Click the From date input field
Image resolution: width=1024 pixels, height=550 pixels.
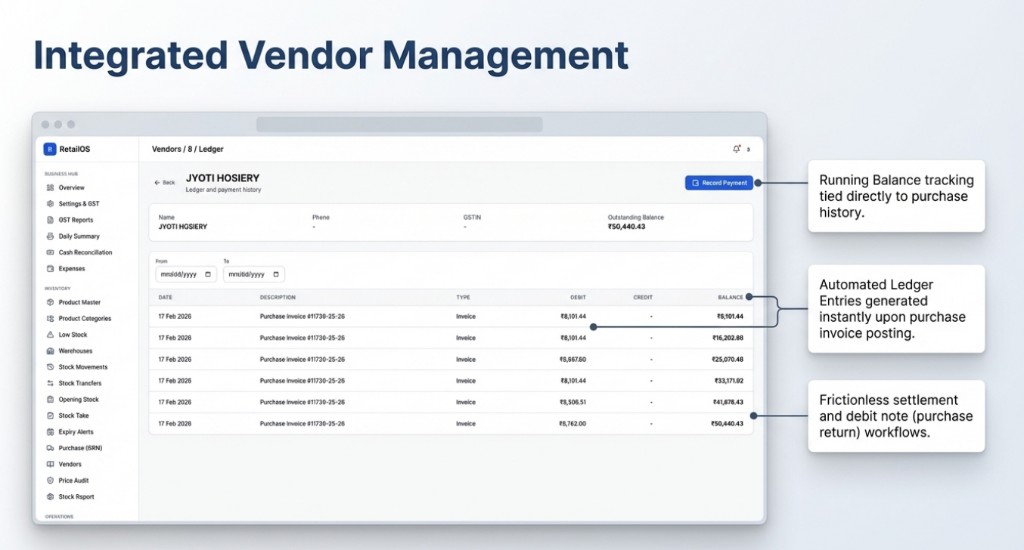(185, 274)
